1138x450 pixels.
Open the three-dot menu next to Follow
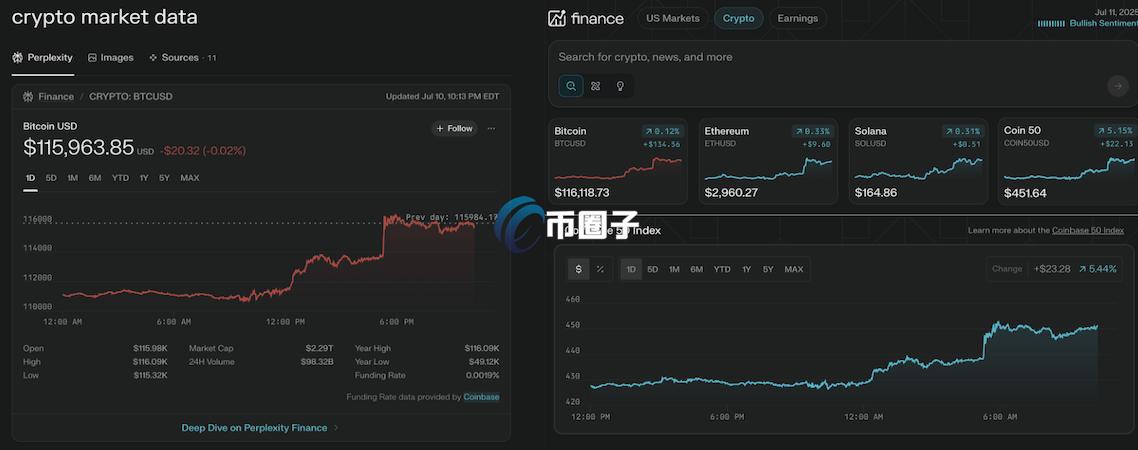pos(491,128)
